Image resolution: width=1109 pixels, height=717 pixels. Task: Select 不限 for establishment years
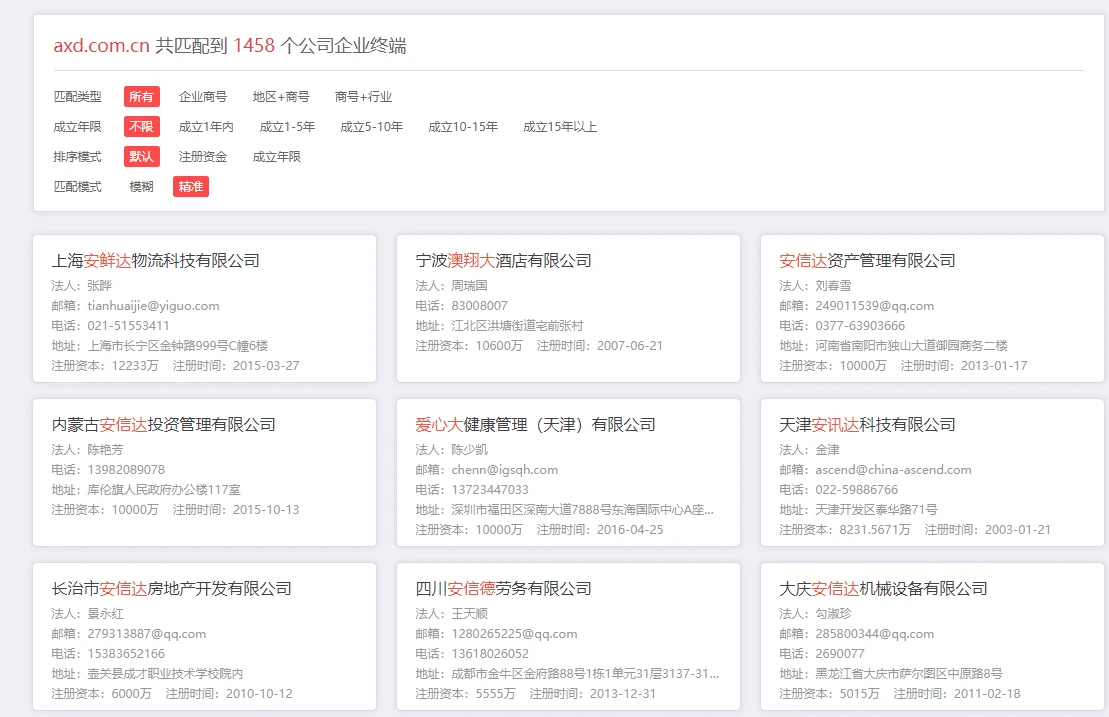(141, 127)
